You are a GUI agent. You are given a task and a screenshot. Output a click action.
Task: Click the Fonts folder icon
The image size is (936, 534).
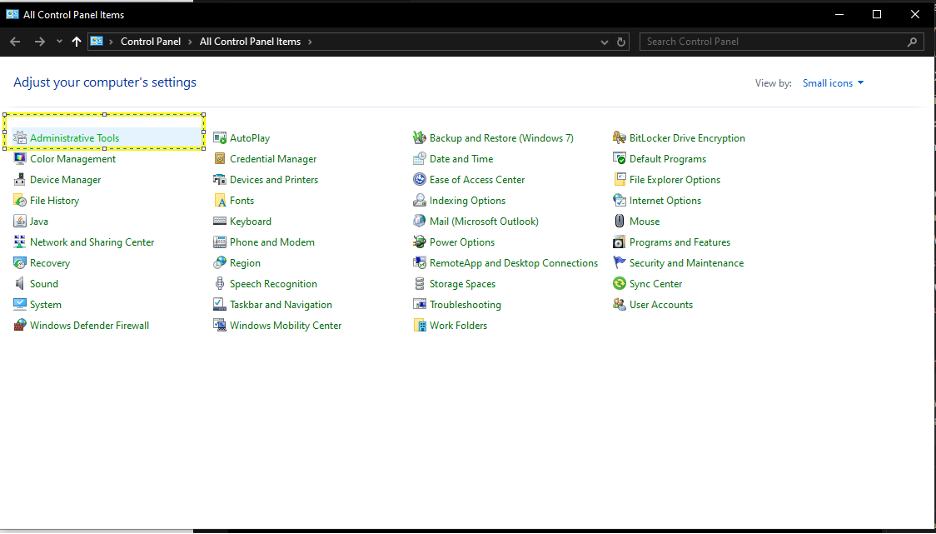coord(220,200)
